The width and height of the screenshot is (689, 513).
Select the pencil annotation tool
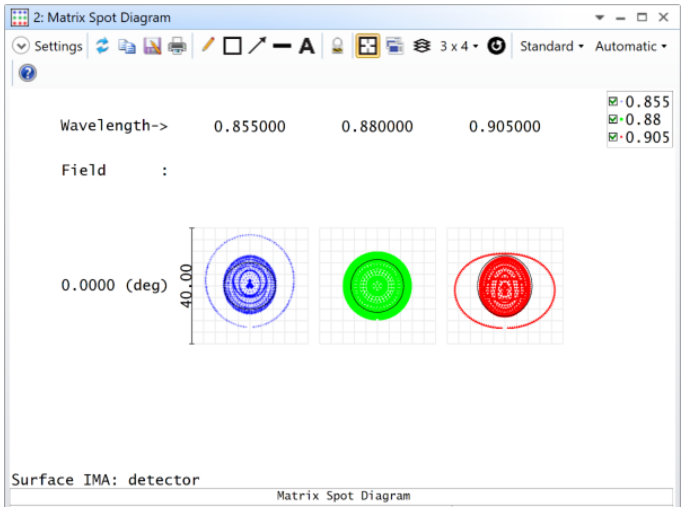pos(208,46)
